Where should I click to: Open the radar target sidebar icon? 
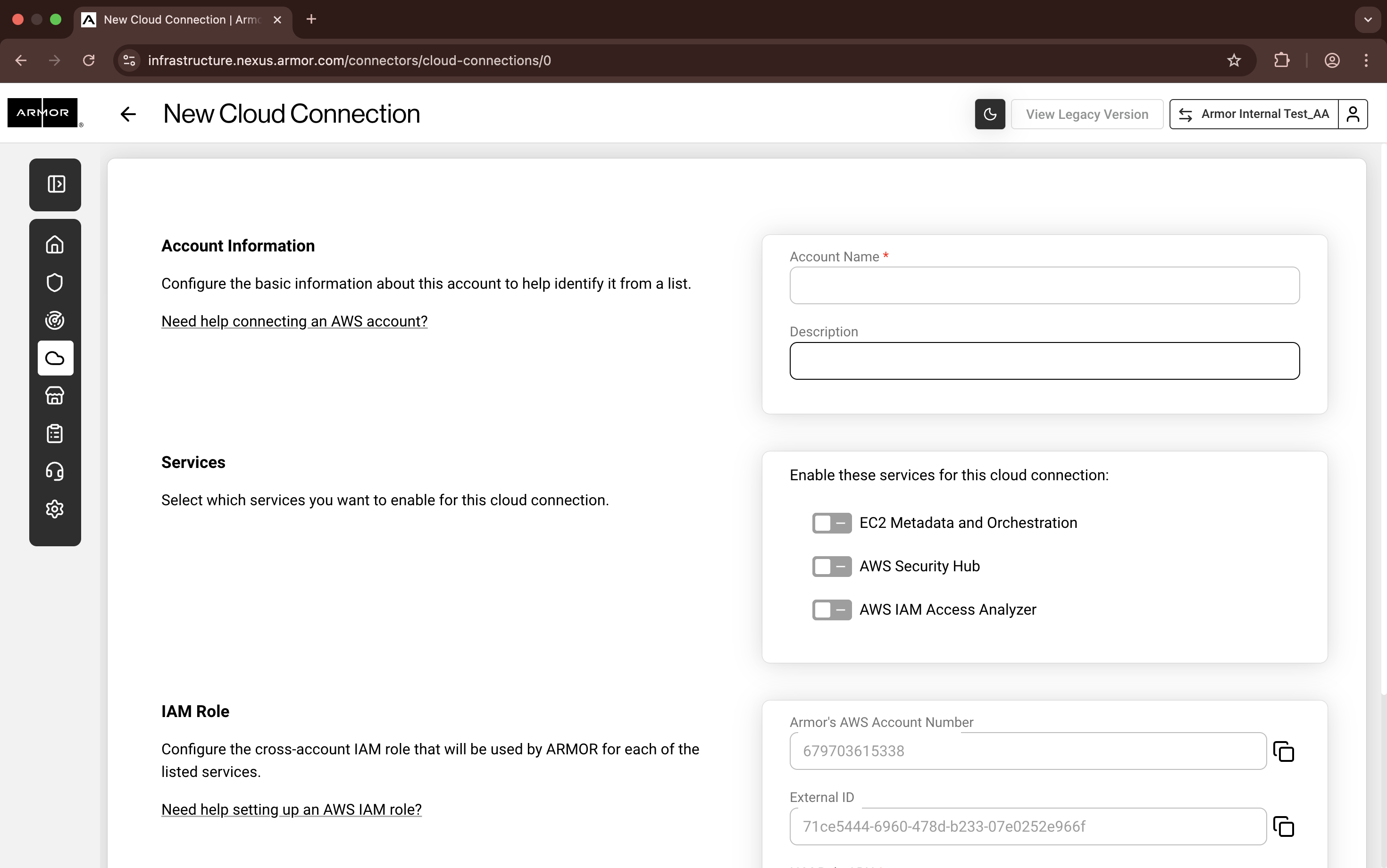55,320
